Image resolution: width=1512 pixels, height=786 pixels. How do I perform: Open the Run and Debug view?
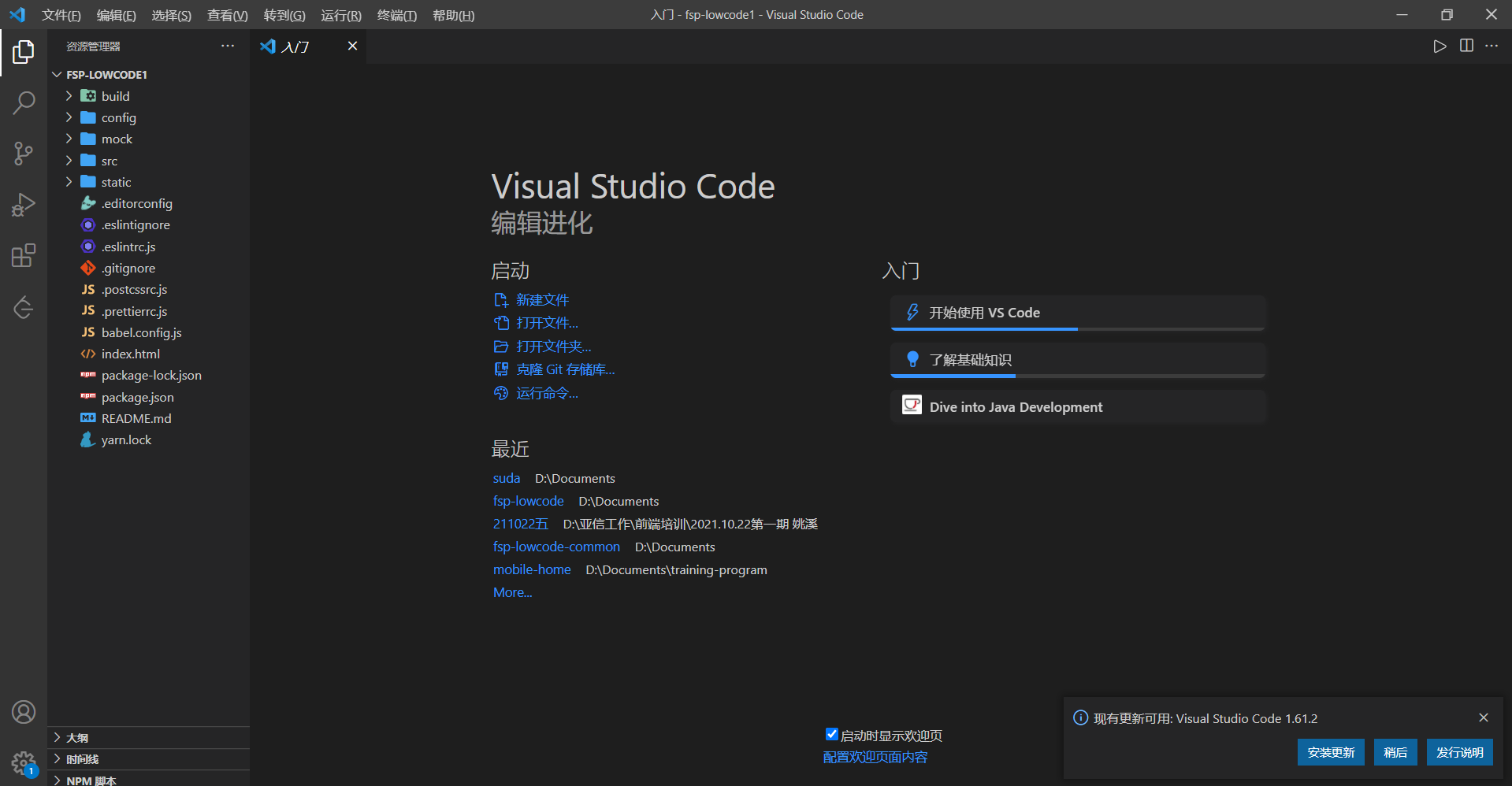(x=24, y=205)
